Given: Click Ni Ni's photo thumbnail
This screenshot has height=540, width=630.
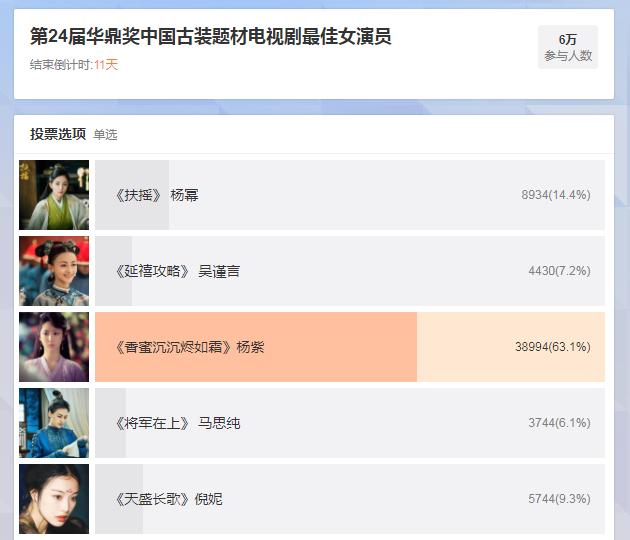Looking at the screenshot, I should tap(54, 499).
